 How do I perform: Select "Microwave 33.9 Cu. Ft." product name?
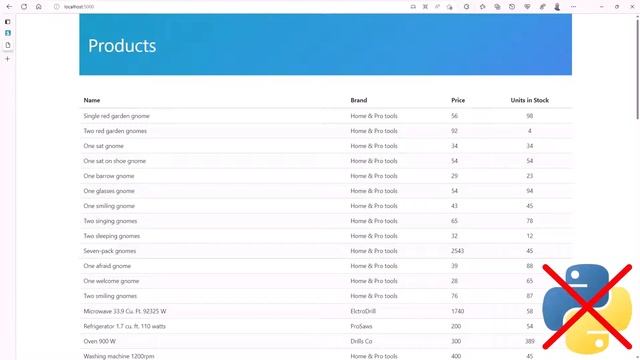(125, 311)
